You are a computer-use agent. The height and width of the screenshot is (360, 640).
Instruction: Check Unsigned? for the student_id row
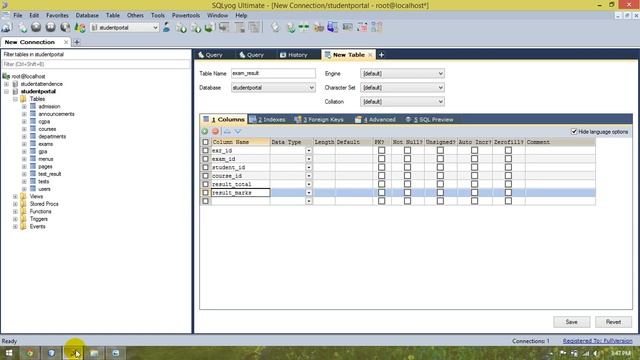tap(440, 167)
